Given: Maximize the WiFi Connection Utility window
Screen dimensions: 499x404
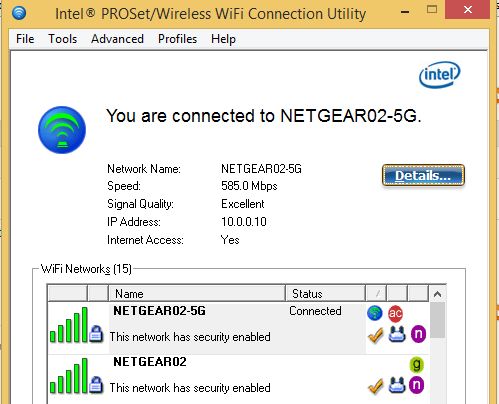Looking at the screenshot, I should click(x=432, y=9).
